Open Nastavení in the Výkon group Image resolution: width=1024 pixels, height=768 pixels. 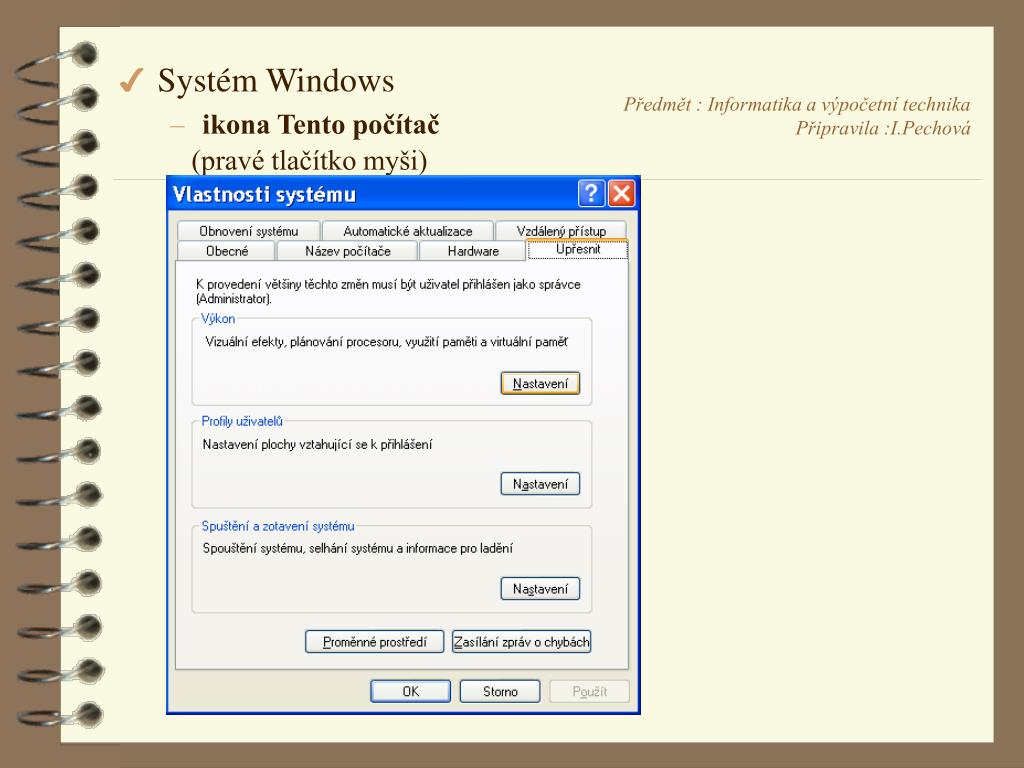pos(540,383)
